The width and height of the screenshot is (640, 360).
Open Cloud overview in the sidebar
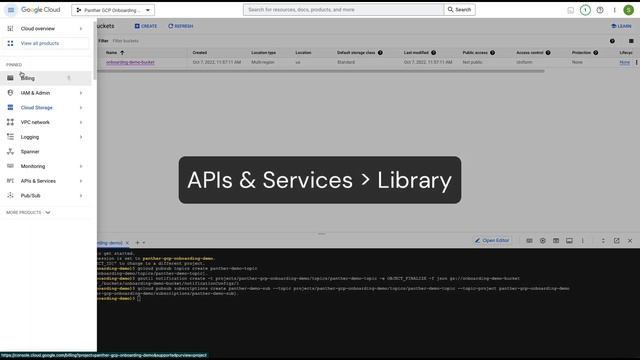[38, 29]
